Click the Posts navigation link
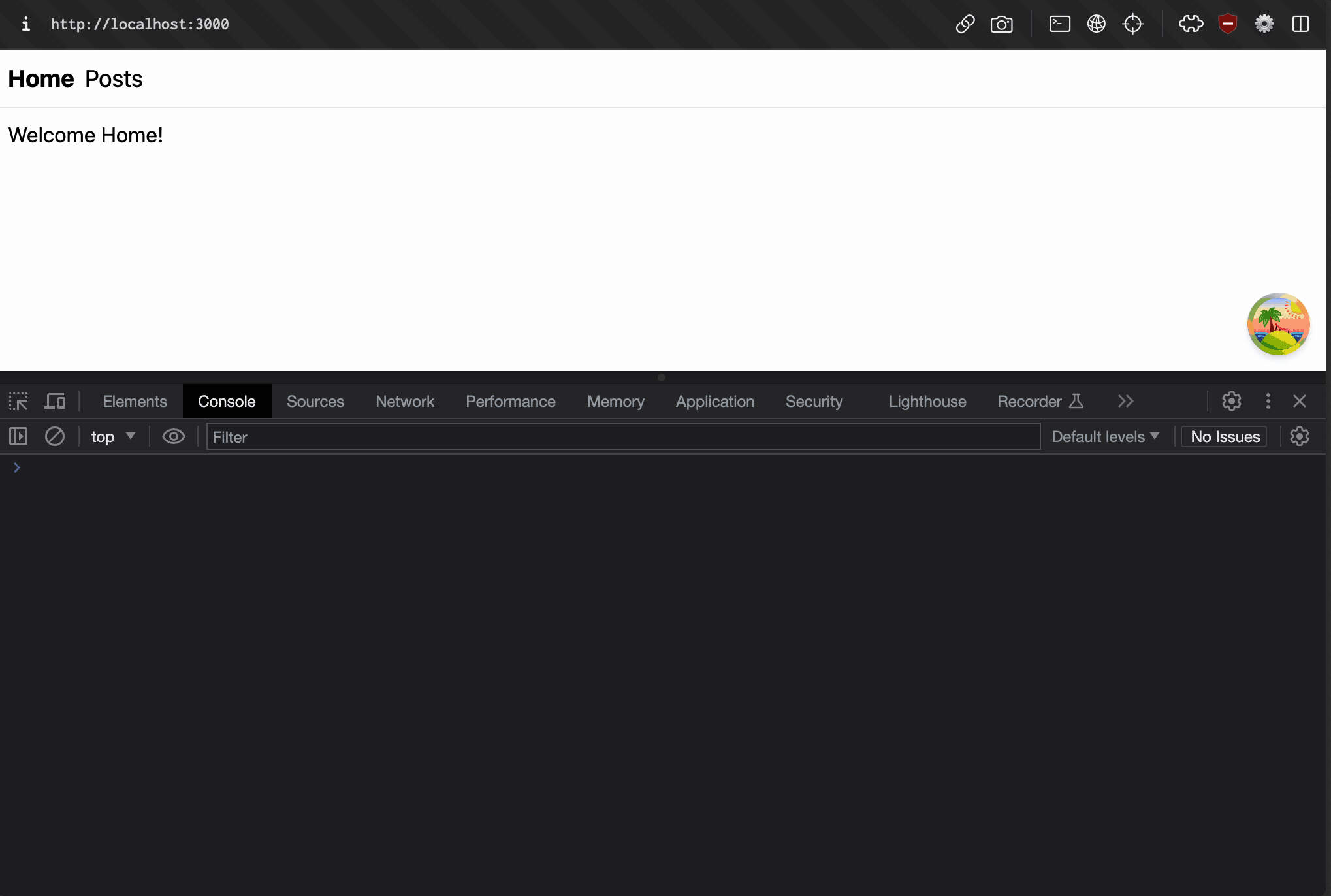The image size is (1331, 896). point(114,79)
